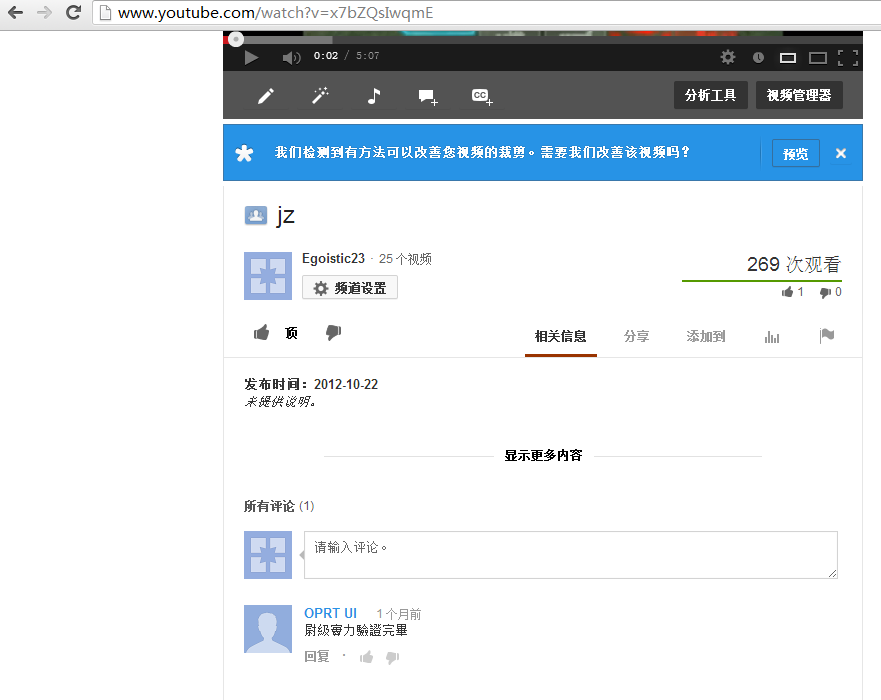Switch to the 分享 tab
The image size is (881, 700).
(636, 337)
